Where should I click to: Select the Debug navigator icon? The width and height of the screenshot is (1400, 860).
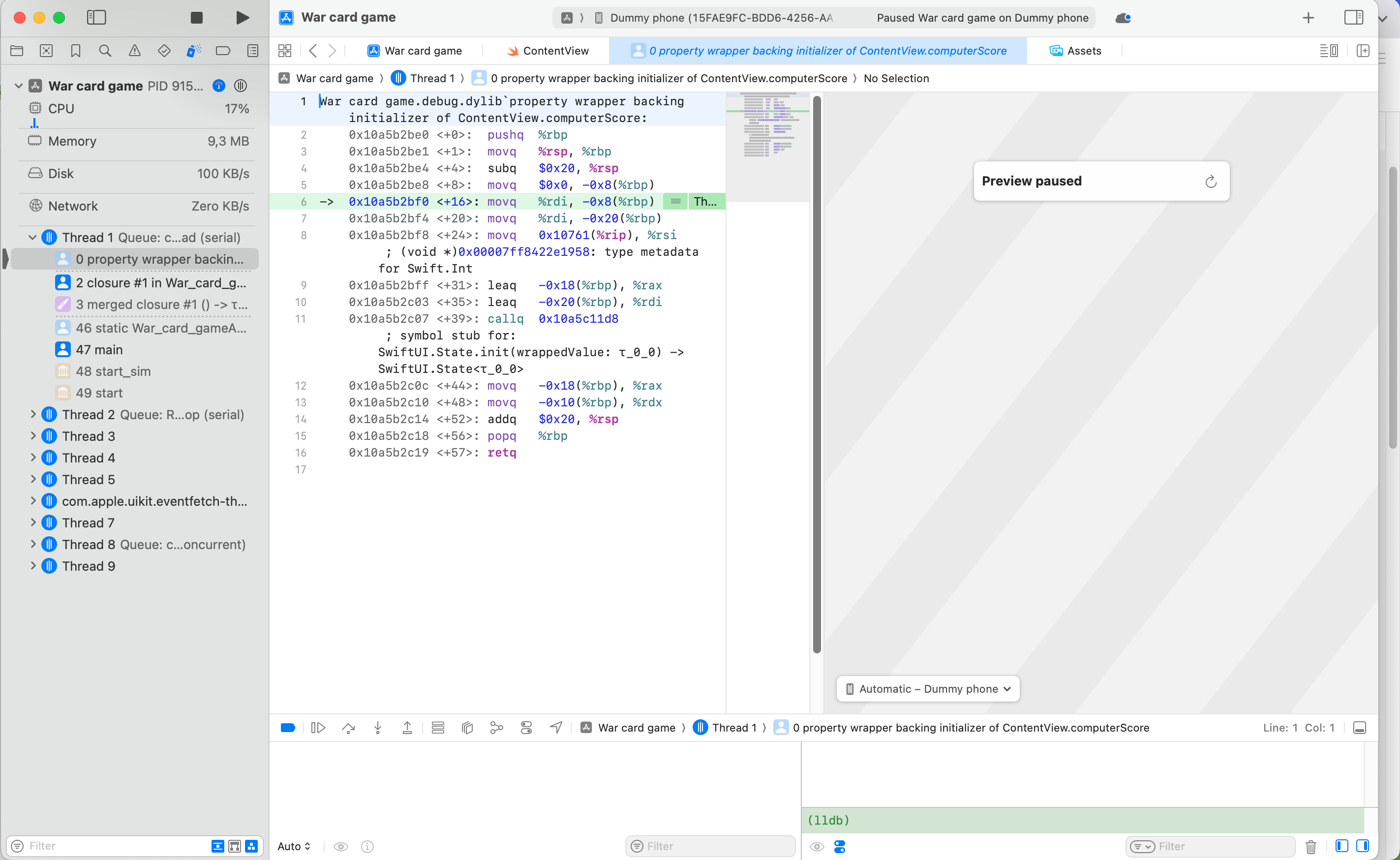pos(194,51)
